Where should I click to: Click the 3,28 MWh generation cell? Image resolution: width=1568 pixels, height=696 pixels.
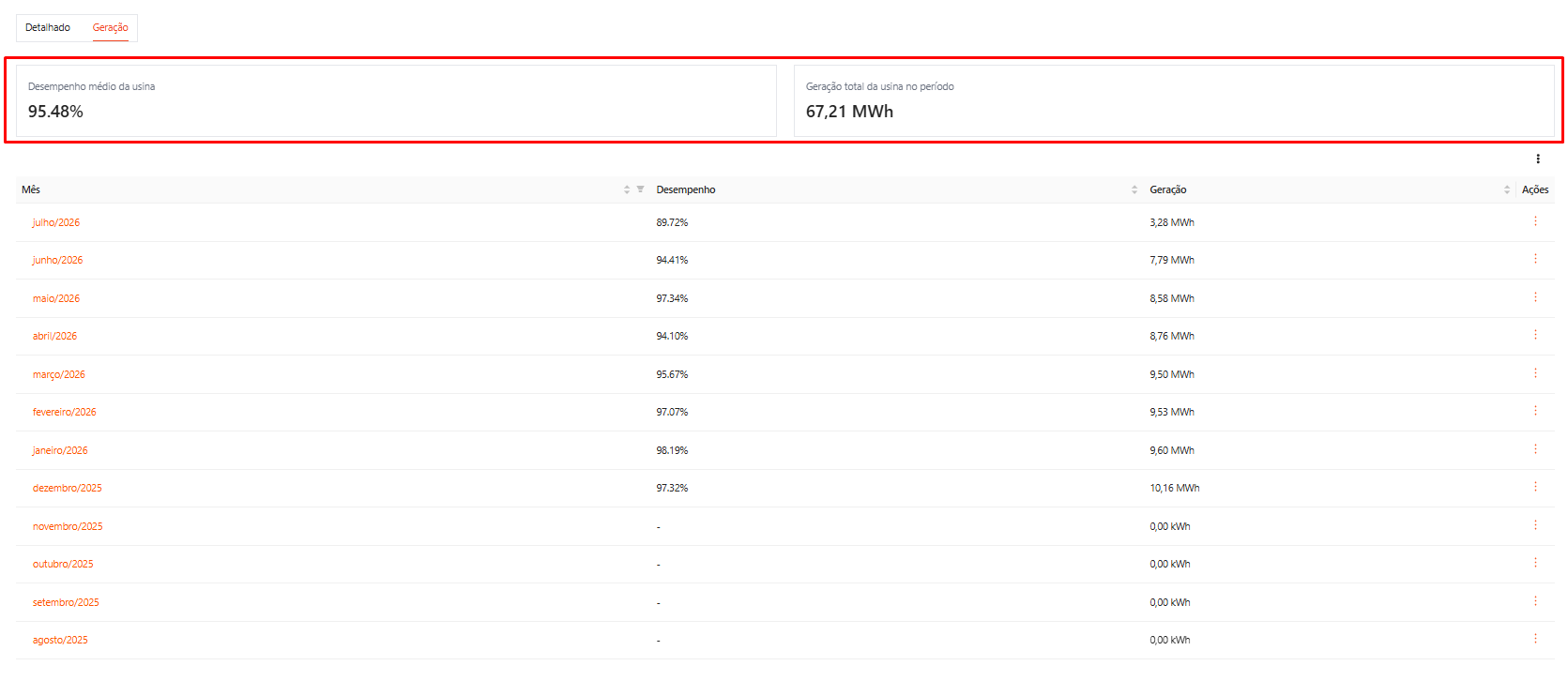click(1172, 223)
